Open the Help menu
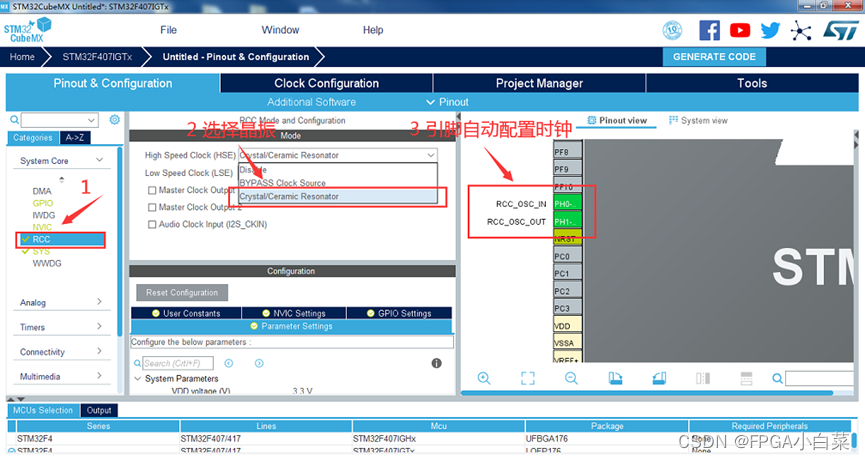Screen dimensions: 865x460 373,30
